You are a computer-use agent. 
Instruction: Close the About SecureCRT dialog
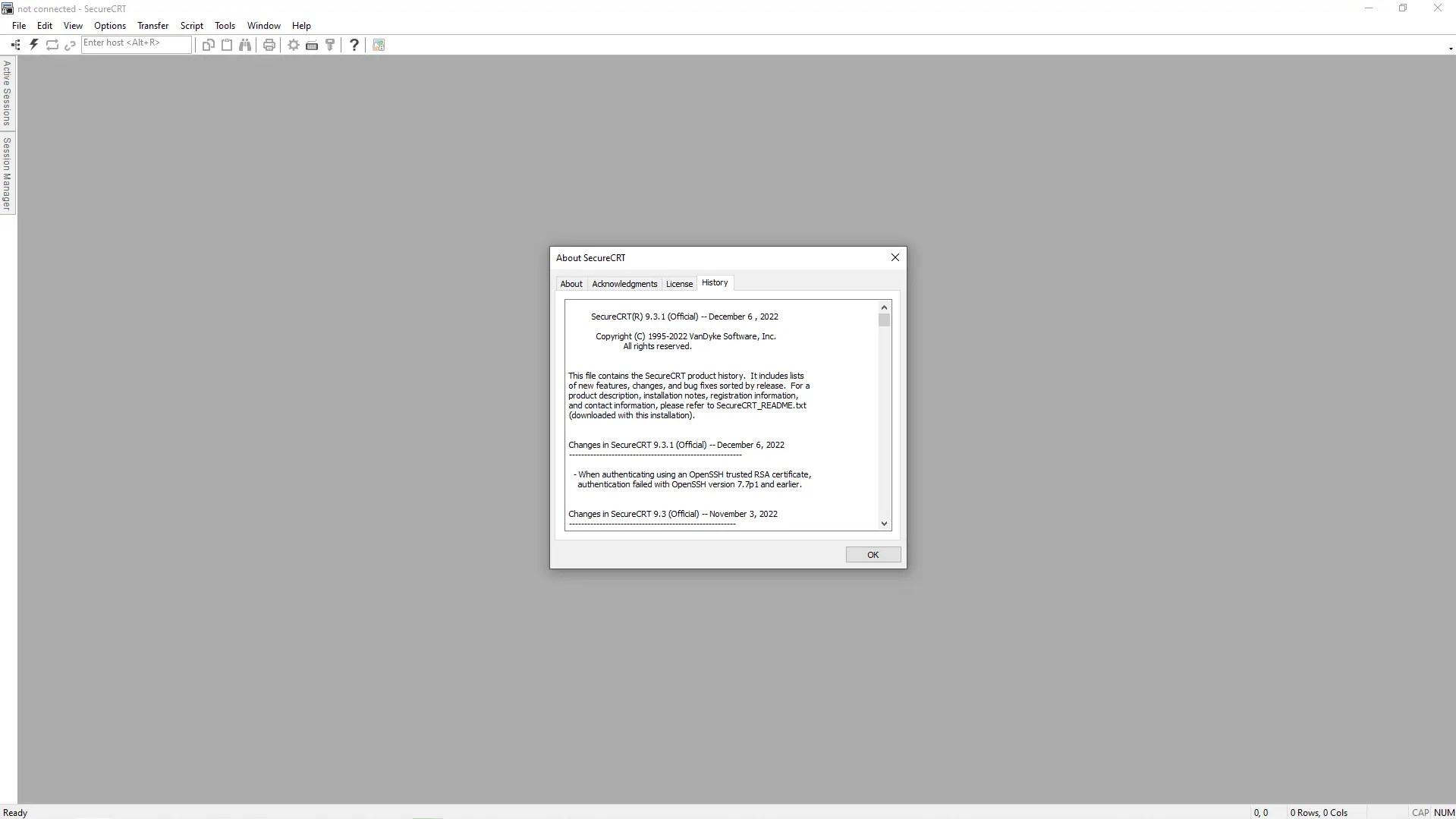coord(895,257)
